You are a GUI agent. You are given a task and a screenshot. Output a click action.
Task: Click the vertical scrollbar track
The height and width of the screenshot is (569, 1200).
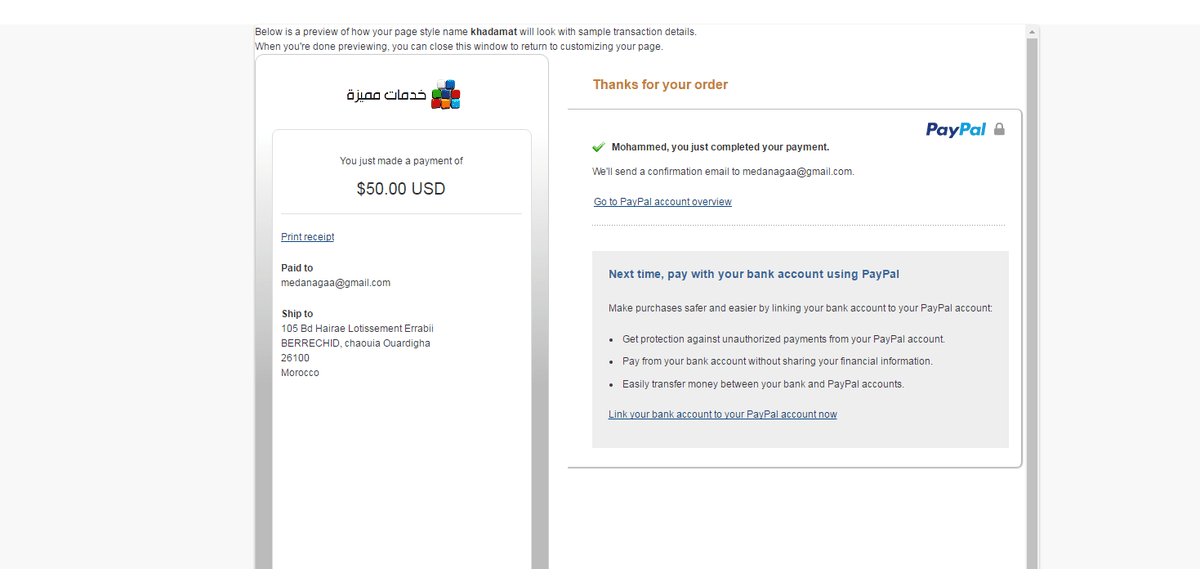[x=1032, y=300]
